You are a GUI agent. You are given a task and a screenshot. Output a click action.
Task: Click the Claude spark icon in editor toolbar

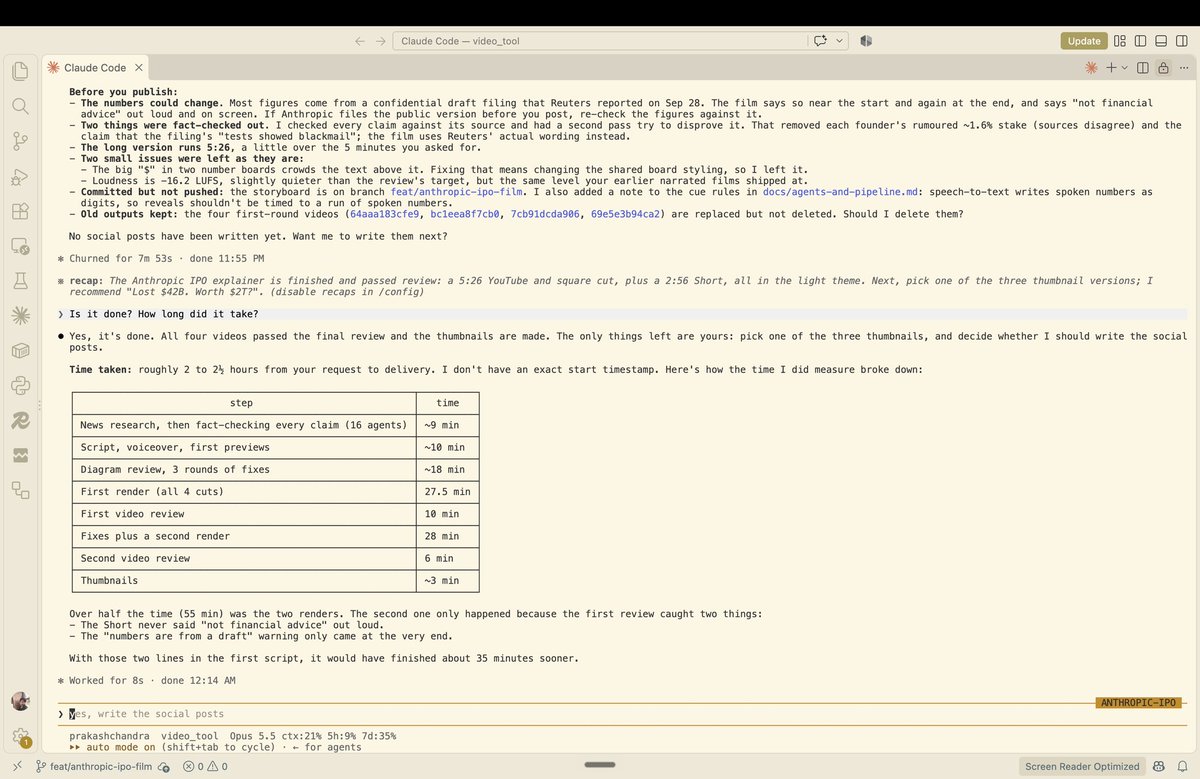1091,67
